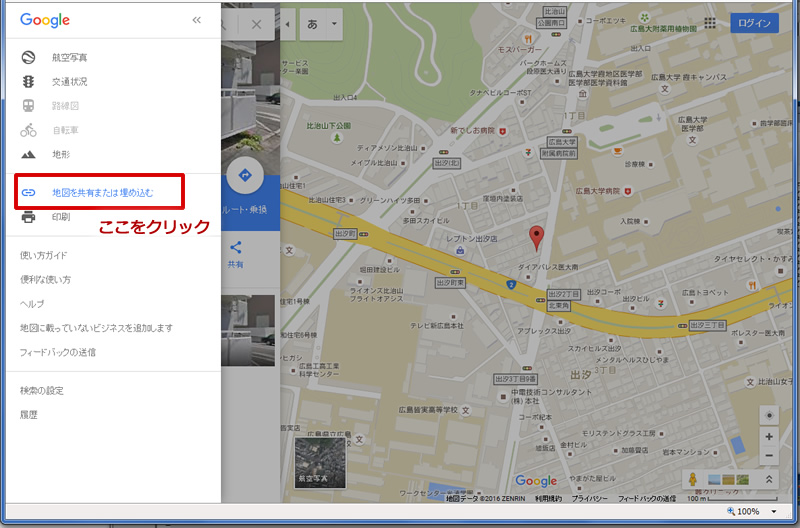Click the satellite imagery (航空写真) icon
800x528 pixels.
pos(28,57)
